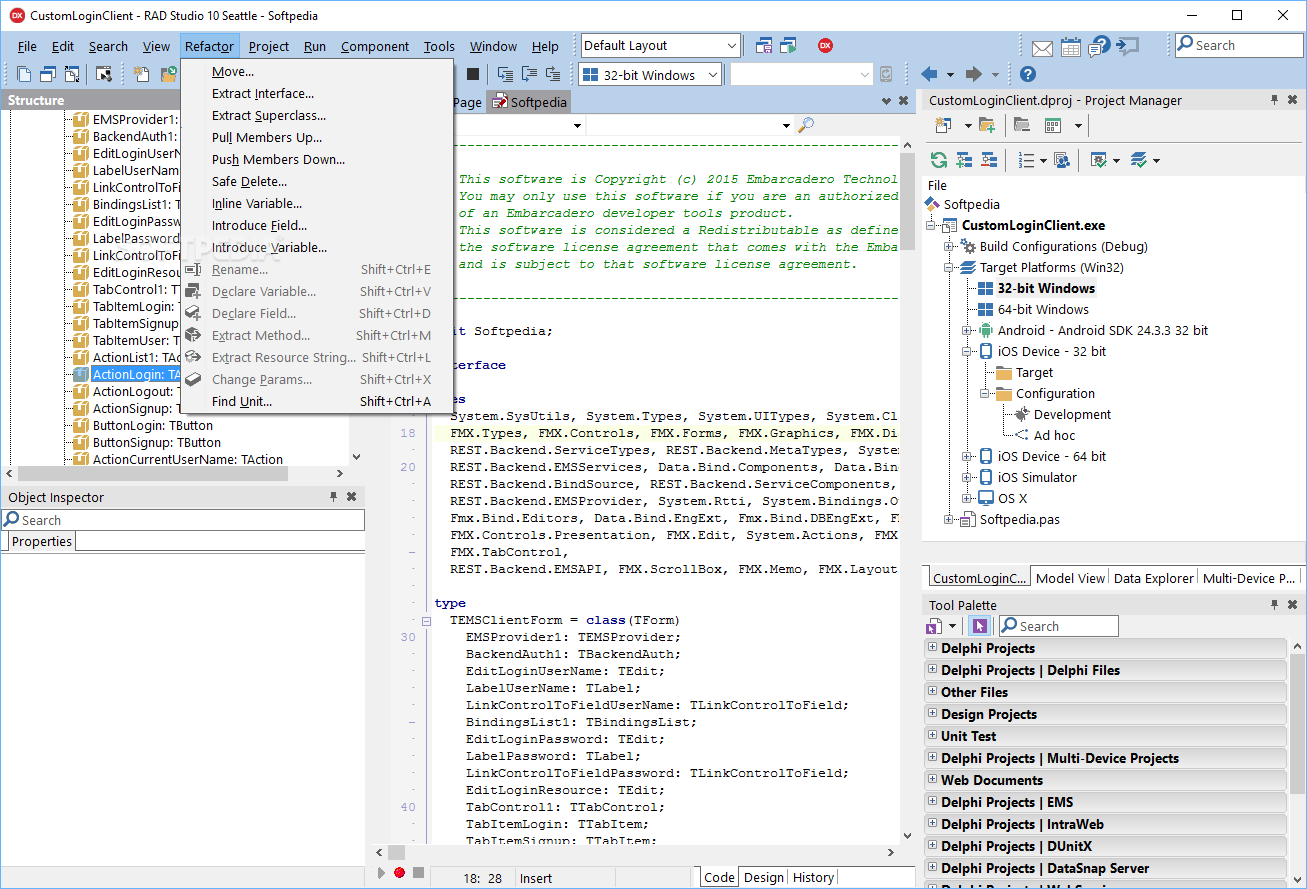1307x889 pixels.
Task: Click the red record macro button
Action: point(399,872)
